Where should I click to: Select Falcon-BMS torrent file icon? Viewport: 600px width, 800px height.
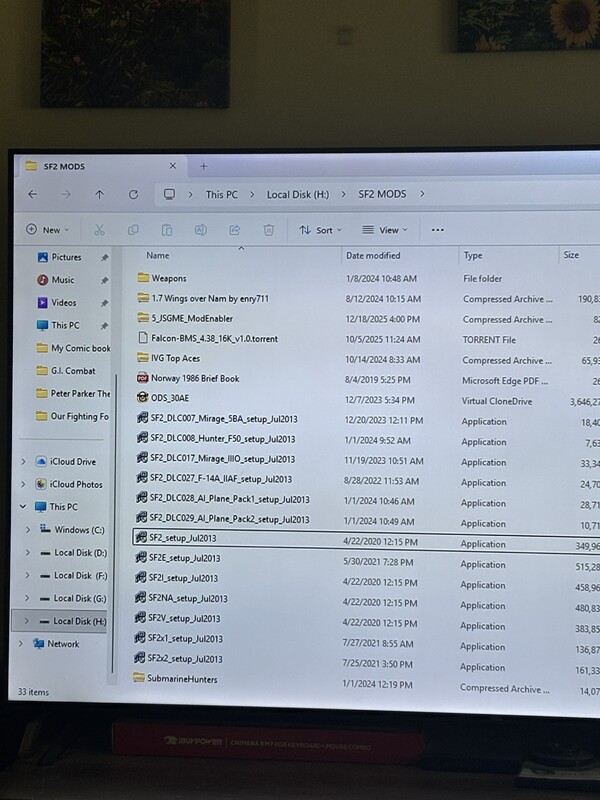[x=143, y=338]
